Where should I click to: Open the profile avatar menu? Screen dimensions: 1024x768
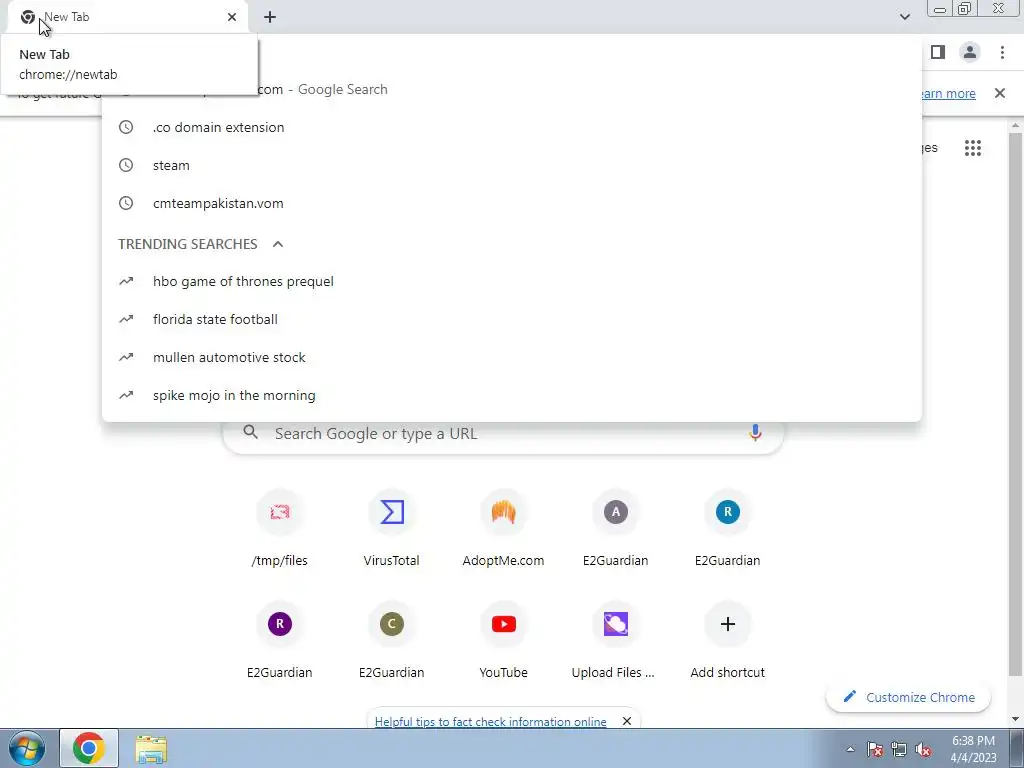coord(970,52)
